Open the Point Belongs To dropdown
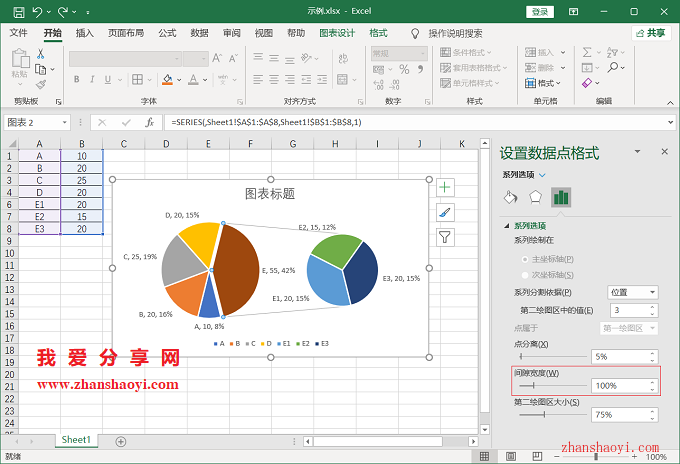The height and width of the screenshot is (464, 680). pyautogui.click(x=629, y=328)
